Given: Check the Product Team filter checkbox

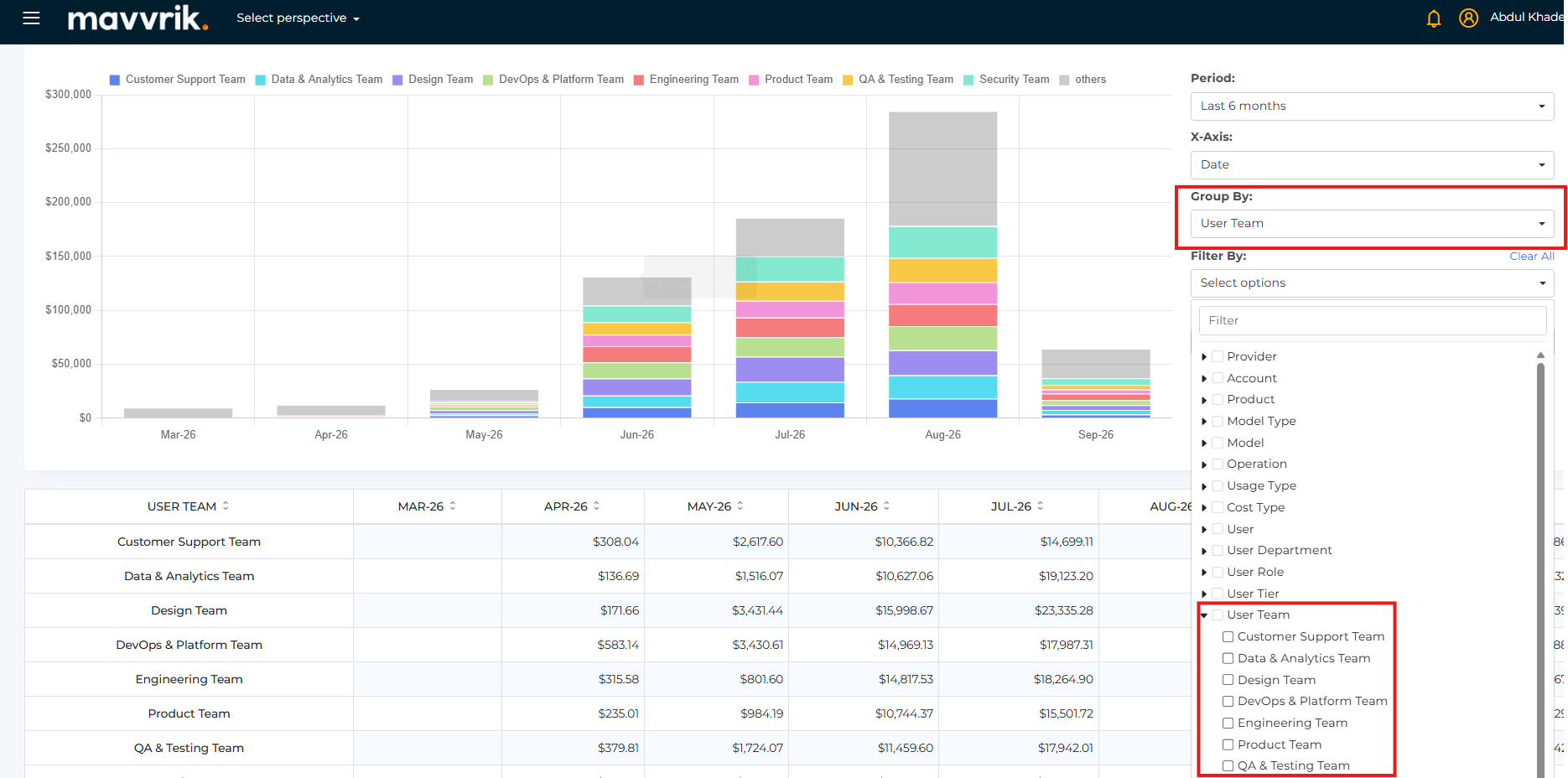Looking at the screenshot, I should (1228, 744).
